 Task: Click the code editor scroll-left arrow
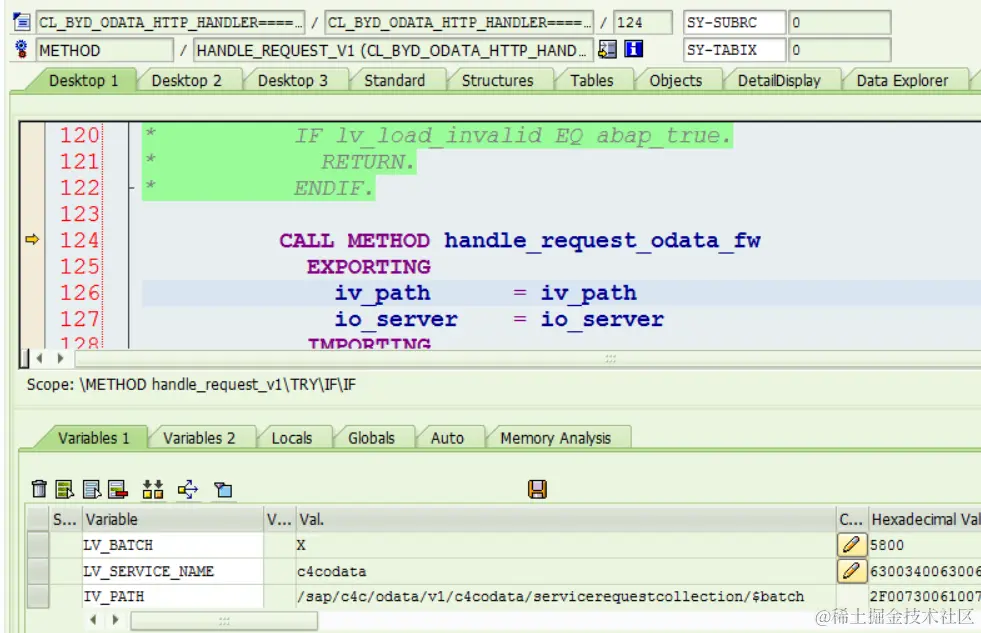pos(39,358)
